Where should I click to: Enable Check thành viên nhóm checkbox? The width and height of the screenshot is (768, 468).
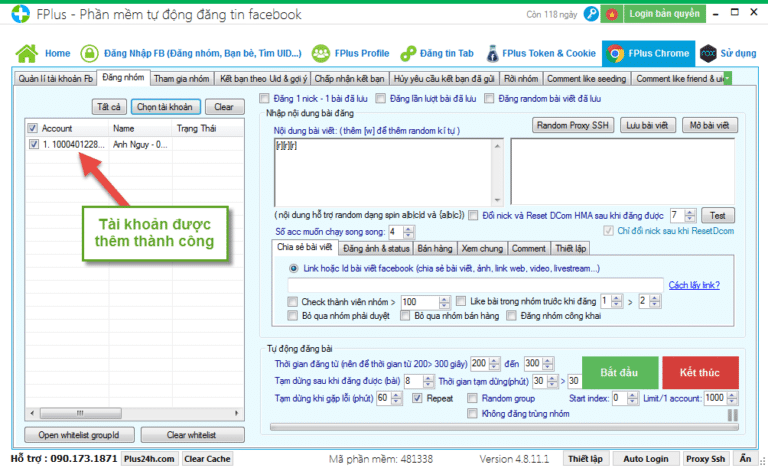(x=292, y=301)
